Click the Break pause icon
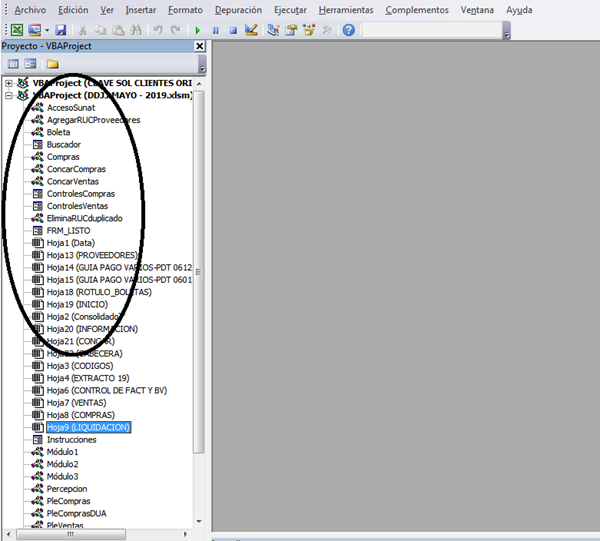The width and height of the screenshot is (600, 541). 215,30
